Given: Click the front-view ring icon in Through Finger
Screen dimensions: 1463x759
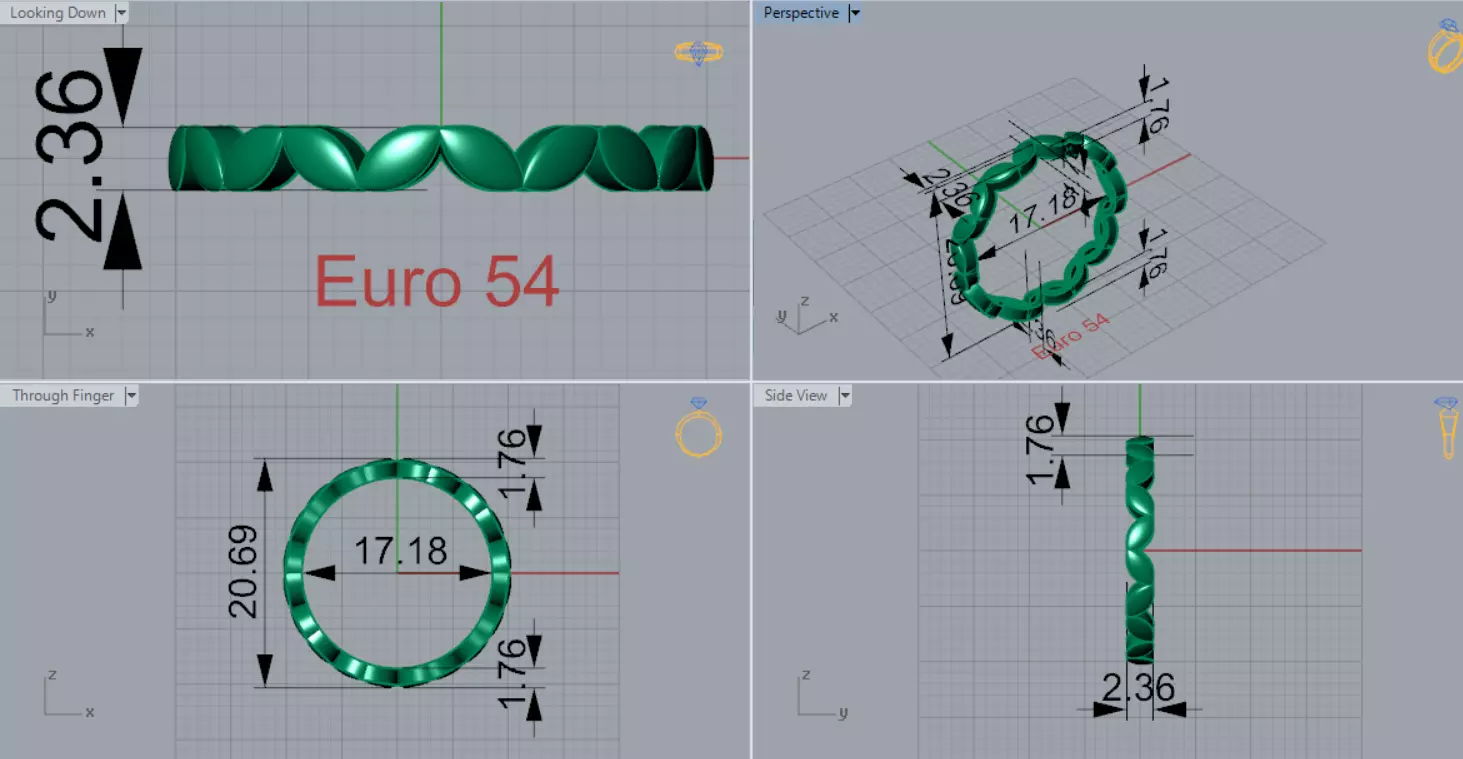Looking at the screenshot, I should tap(698, 427).
